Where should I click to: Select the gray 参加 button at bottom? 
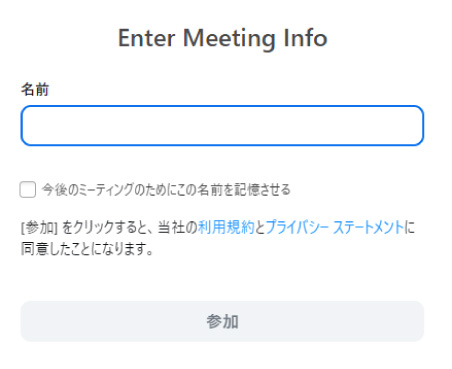222,321
